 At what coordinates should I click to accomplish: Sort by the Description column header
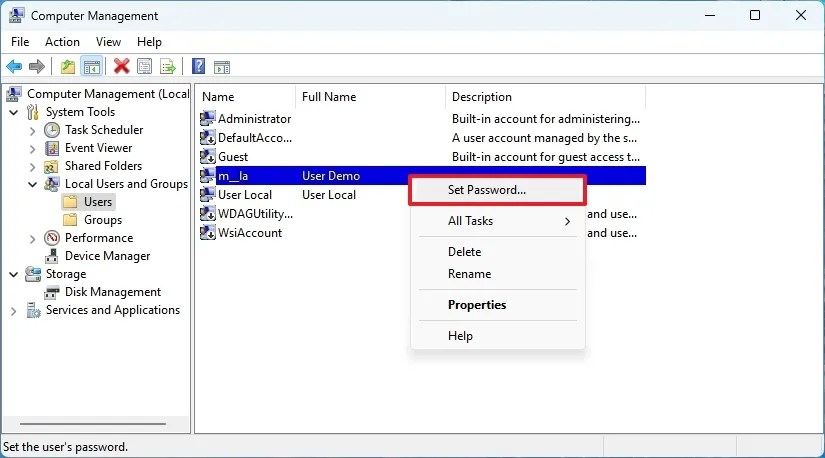click(545, 97)
